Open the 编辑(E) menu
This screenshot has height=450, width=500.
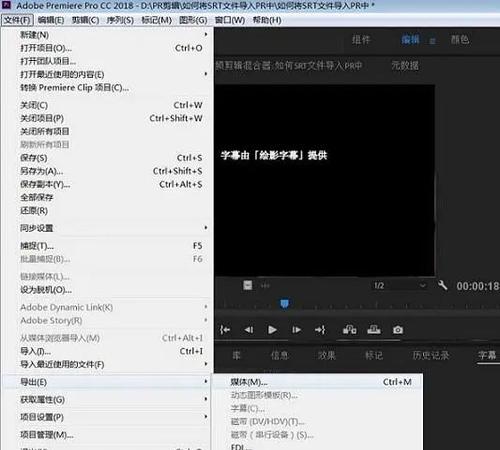pyautogui.click(x=51, y=20)
